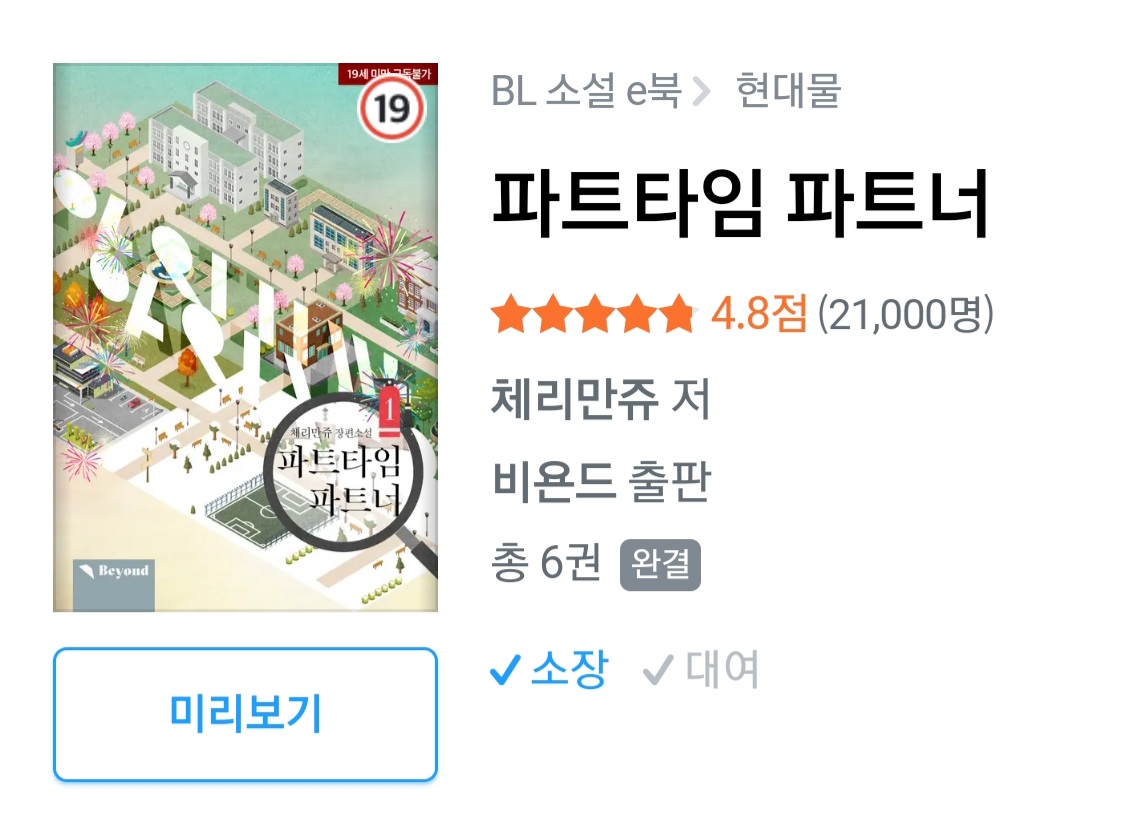Click the third orange rating star
This screenshot has width=1132, height=836.
(x=595, y=314)
